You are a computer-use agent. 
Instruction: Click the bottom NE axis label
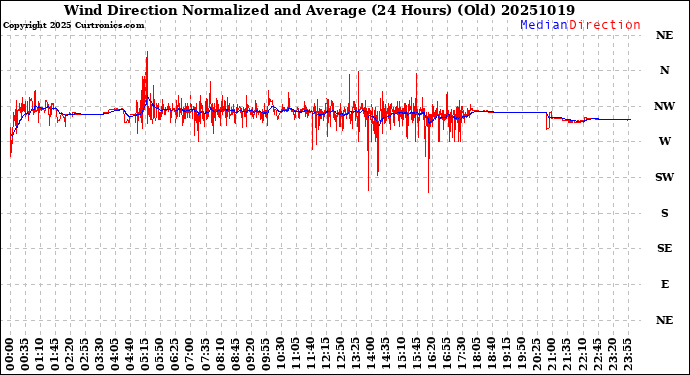tap(664, 320)
